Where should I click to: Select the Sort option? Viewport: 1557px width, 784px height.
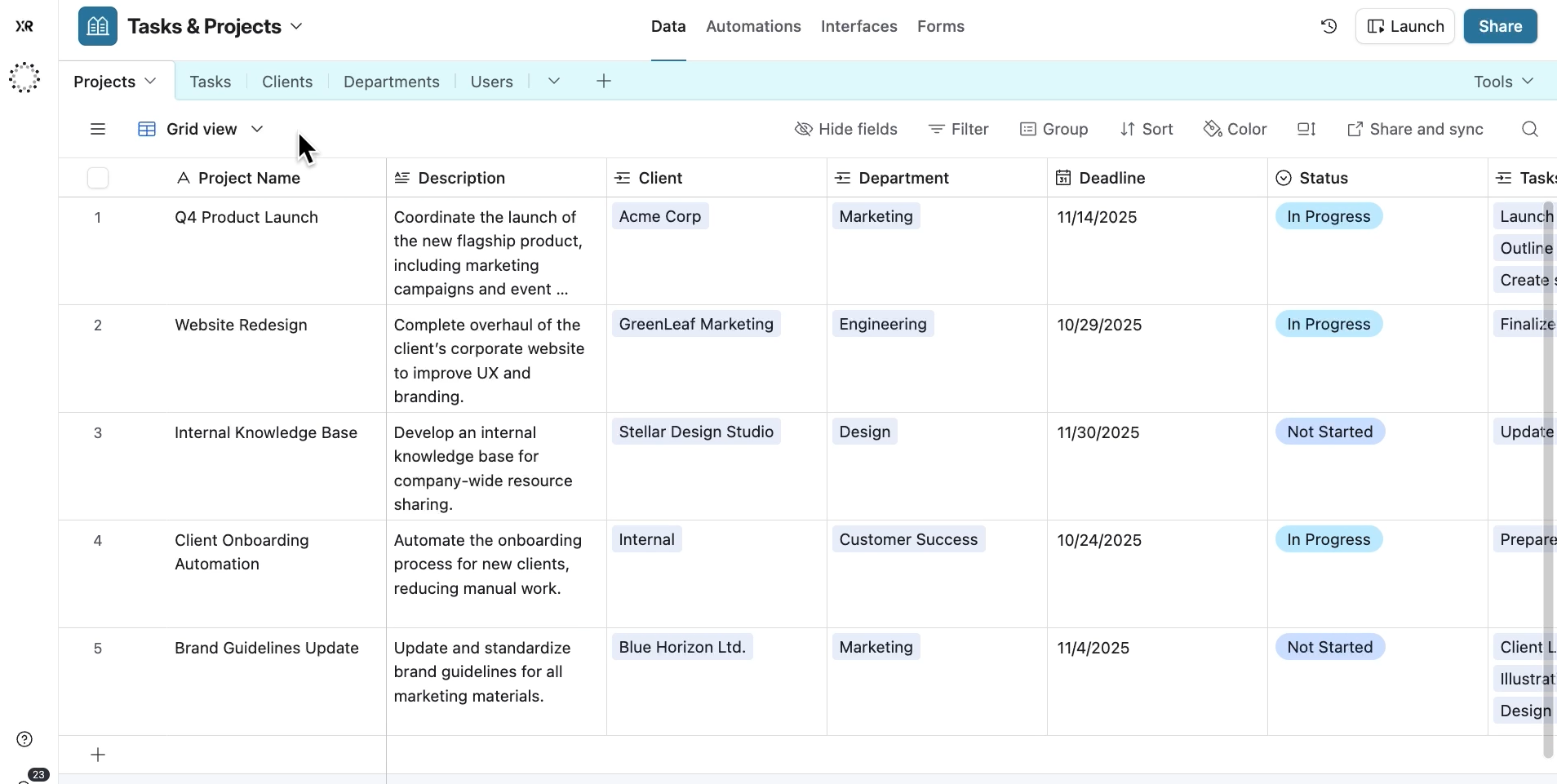pyautogui.click(x=1147, y=129)
